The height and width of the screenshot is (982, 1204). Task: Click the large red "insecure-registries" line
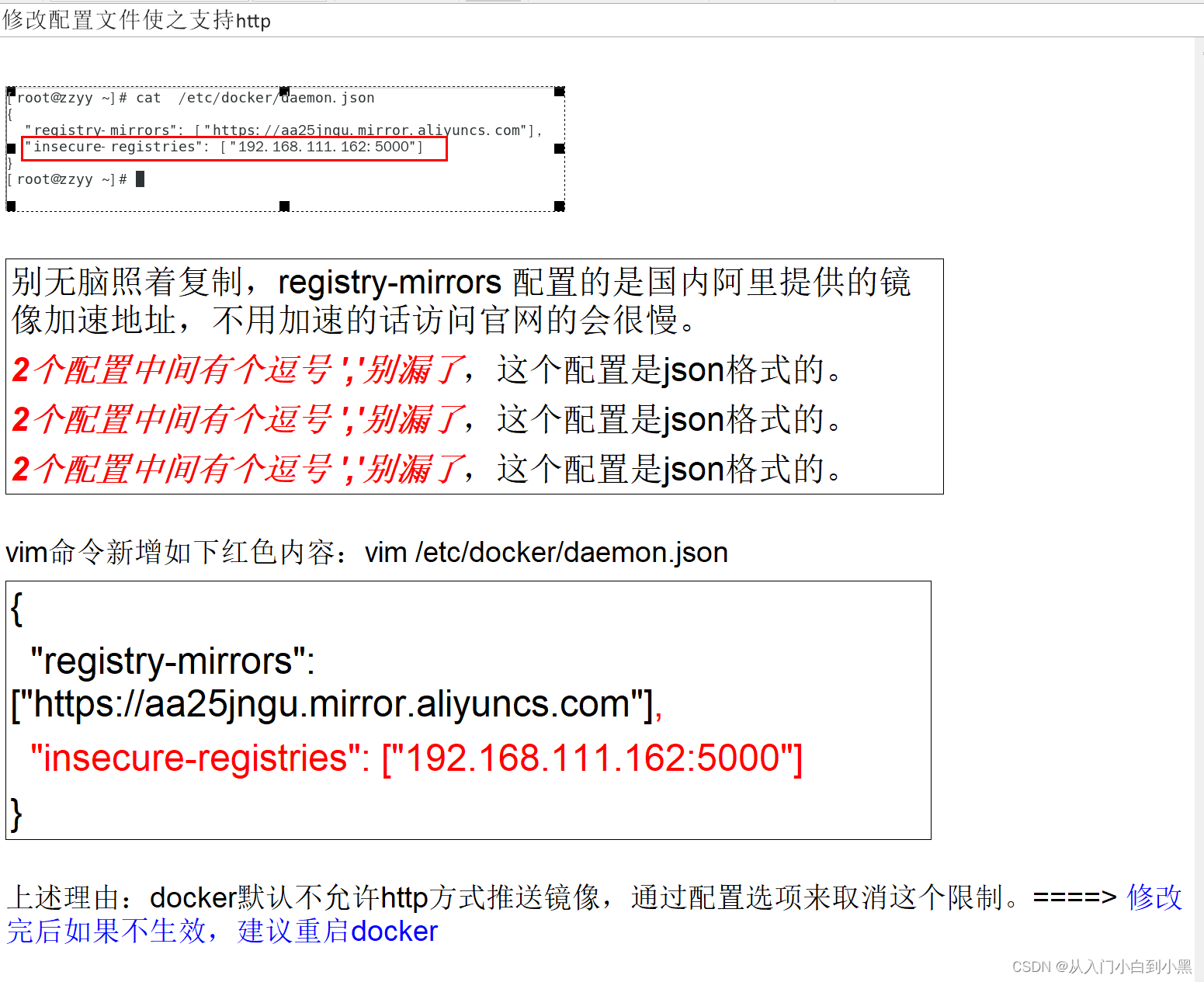416,758
